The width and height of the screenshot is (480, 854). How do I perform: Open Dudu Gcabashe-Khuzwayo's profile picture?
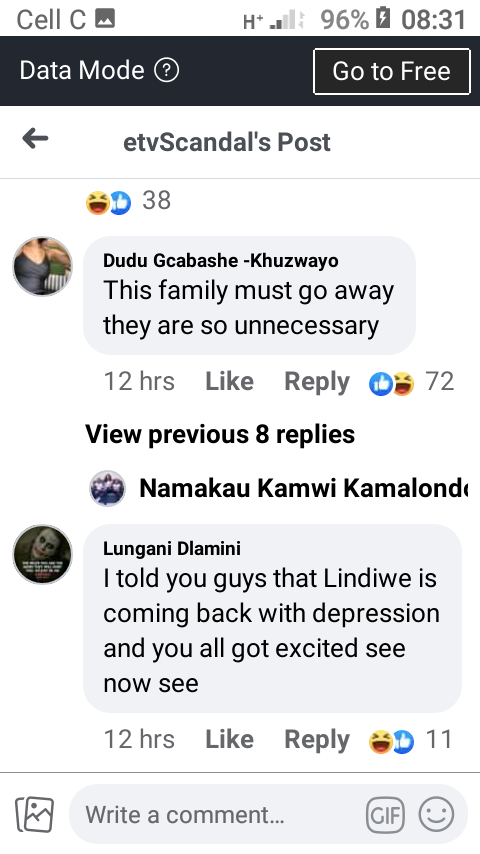coord(42,266)
